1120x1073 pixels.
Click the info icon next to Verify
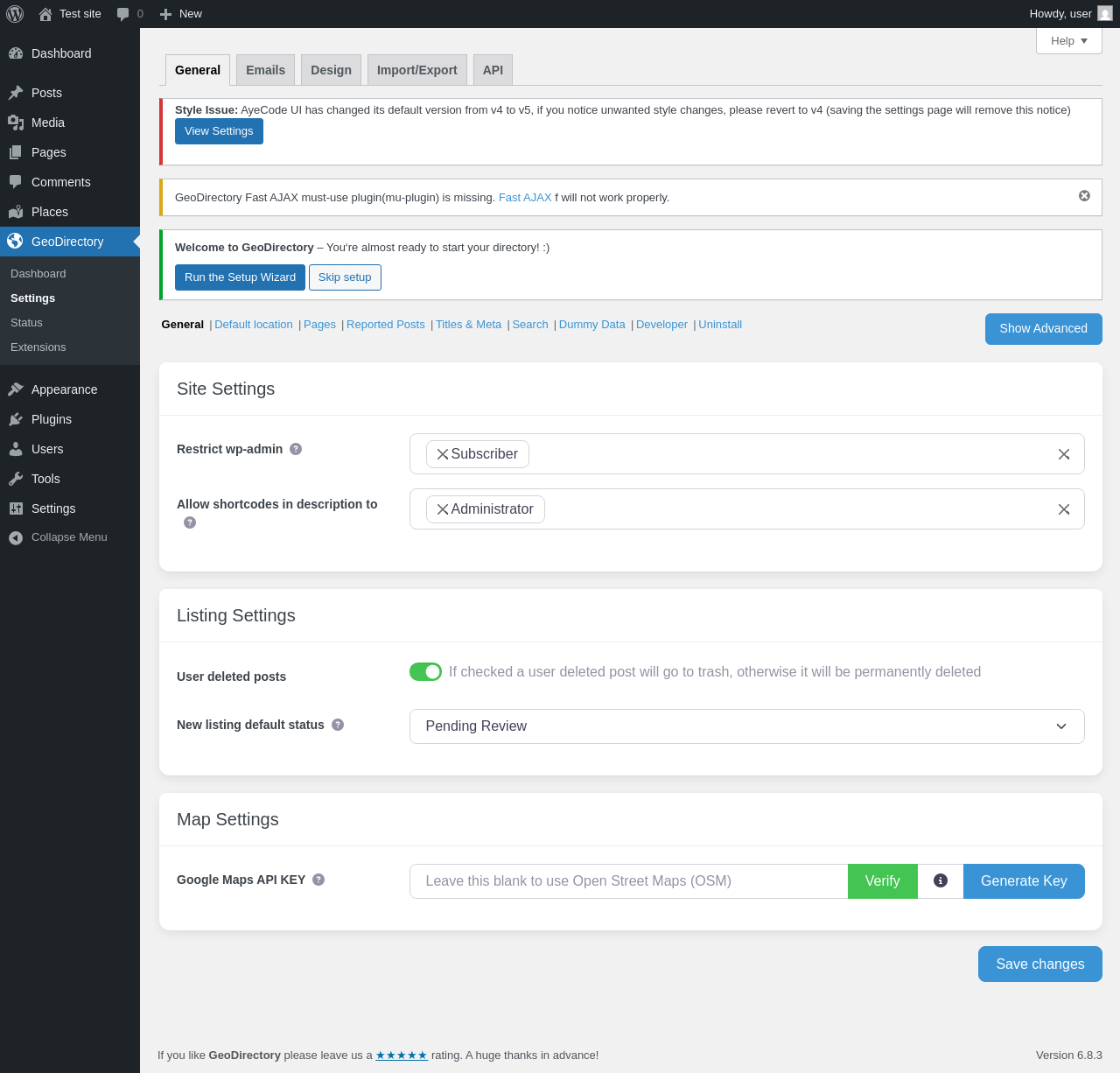[x=941, y=880]
